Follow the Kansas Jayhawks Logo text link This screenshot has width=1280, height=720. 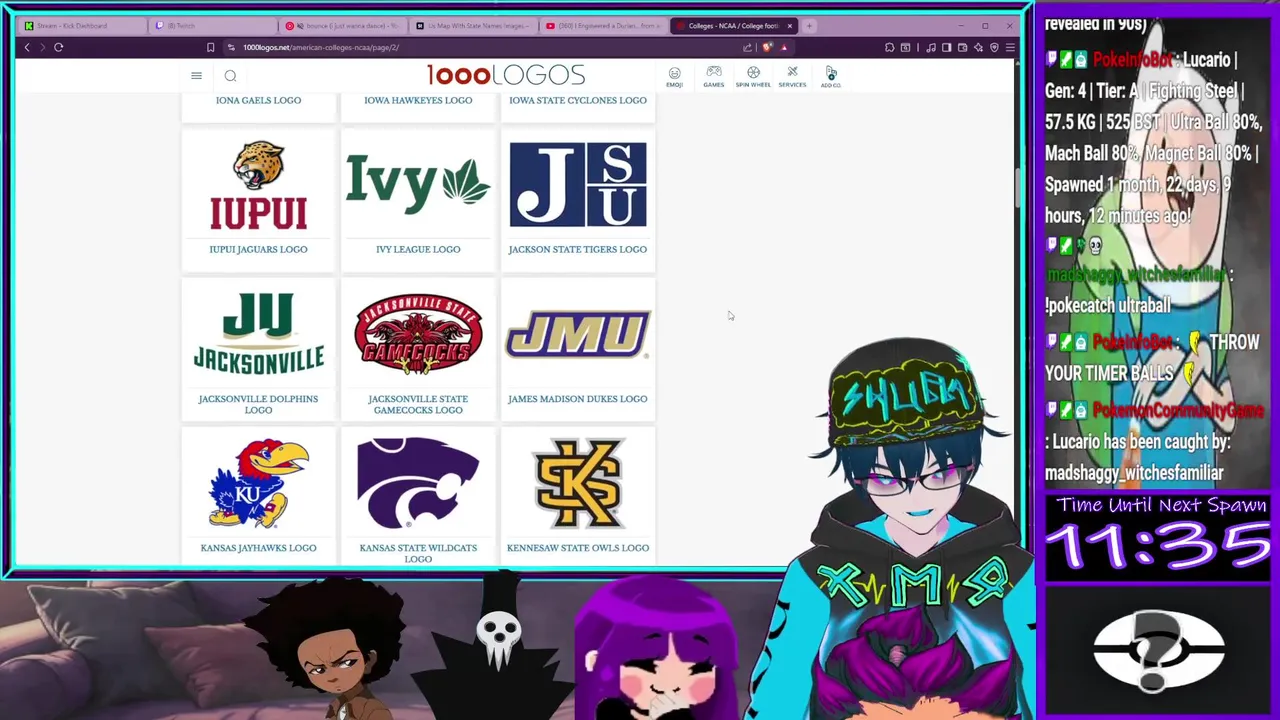258,548
